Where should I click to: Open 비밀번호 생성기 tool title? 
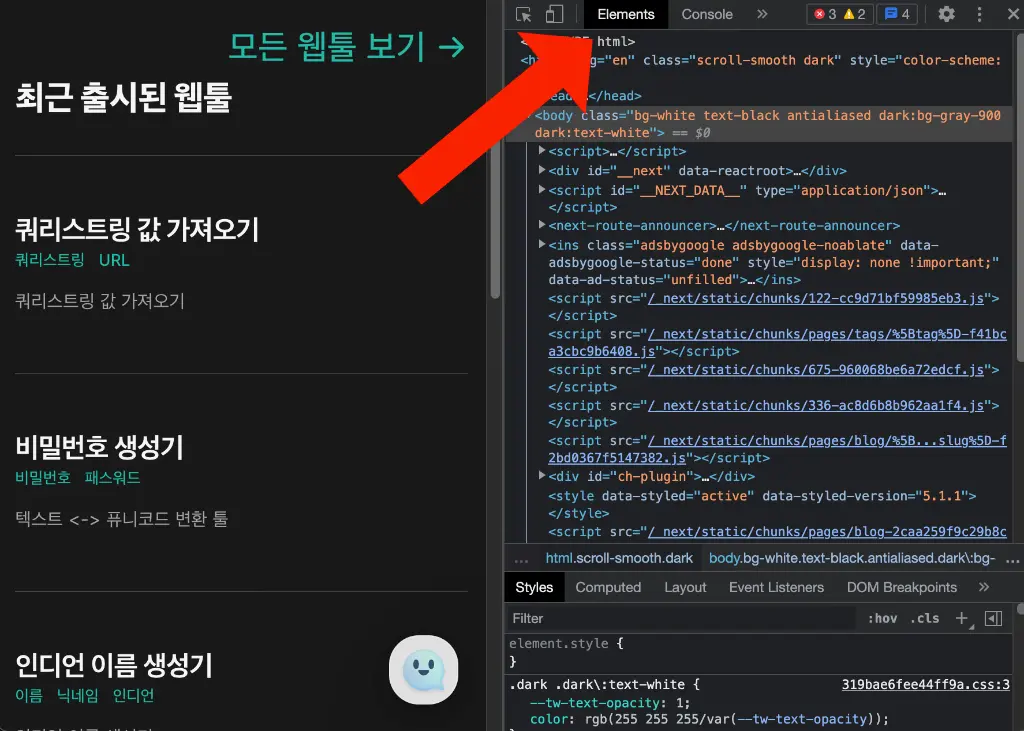99,447
